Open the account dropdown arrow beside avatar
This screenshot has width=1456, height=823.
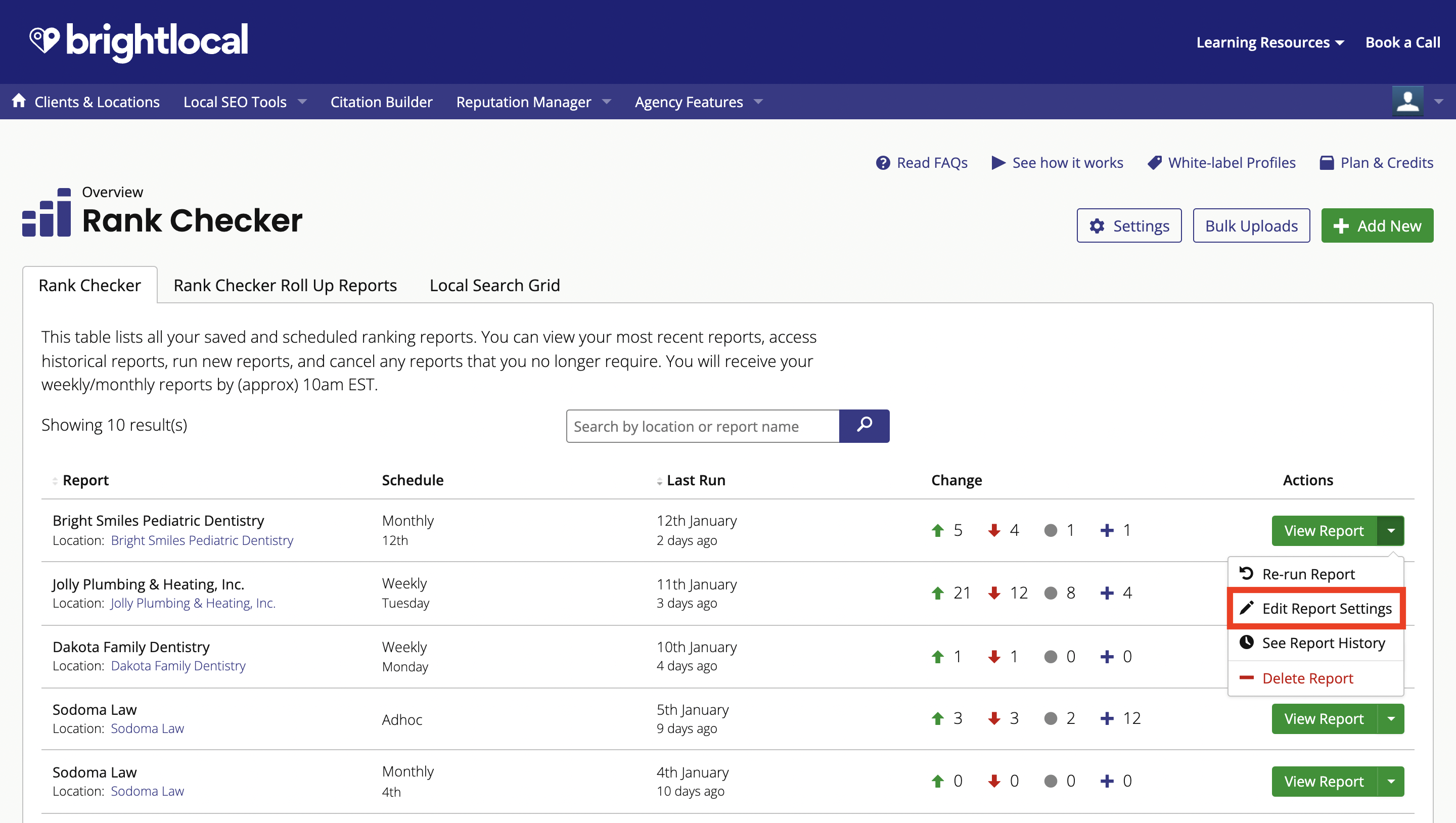[1438, 102]
